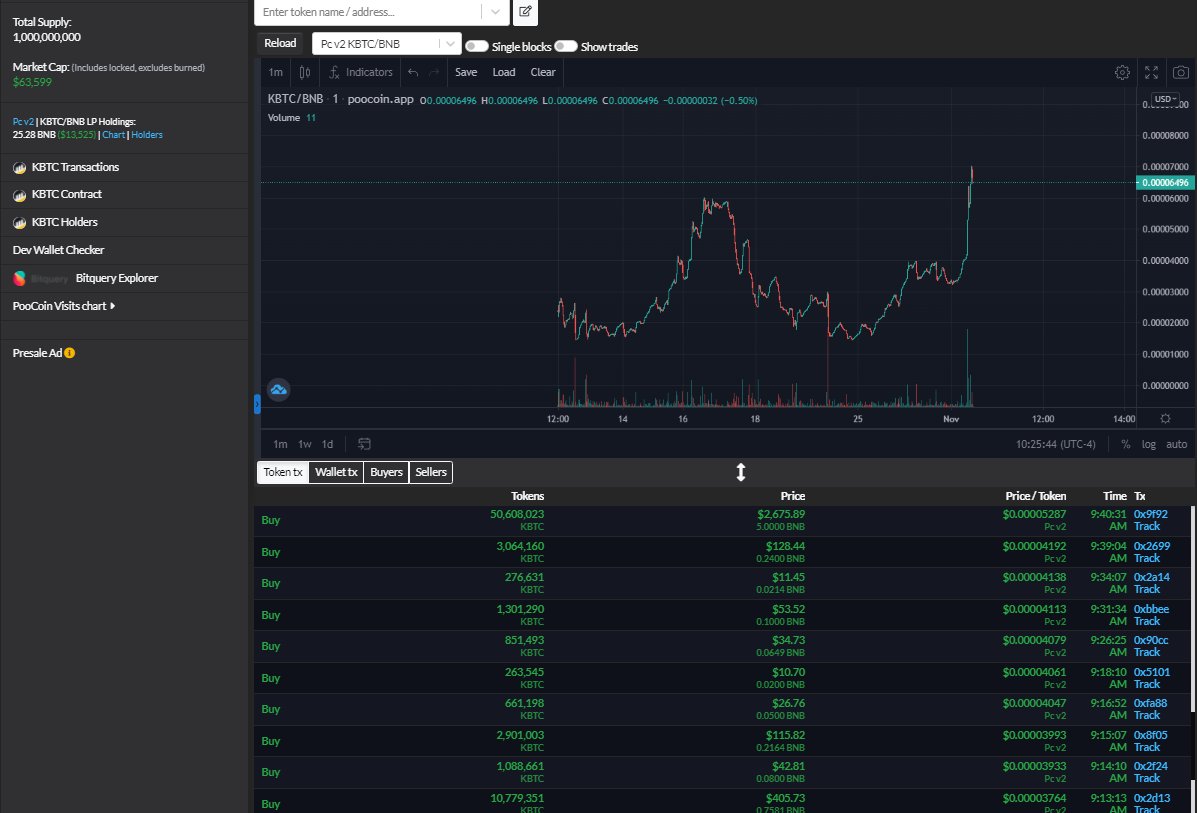
Task: Toggle percent scale on chart
Action: (x=1125, y=444)
